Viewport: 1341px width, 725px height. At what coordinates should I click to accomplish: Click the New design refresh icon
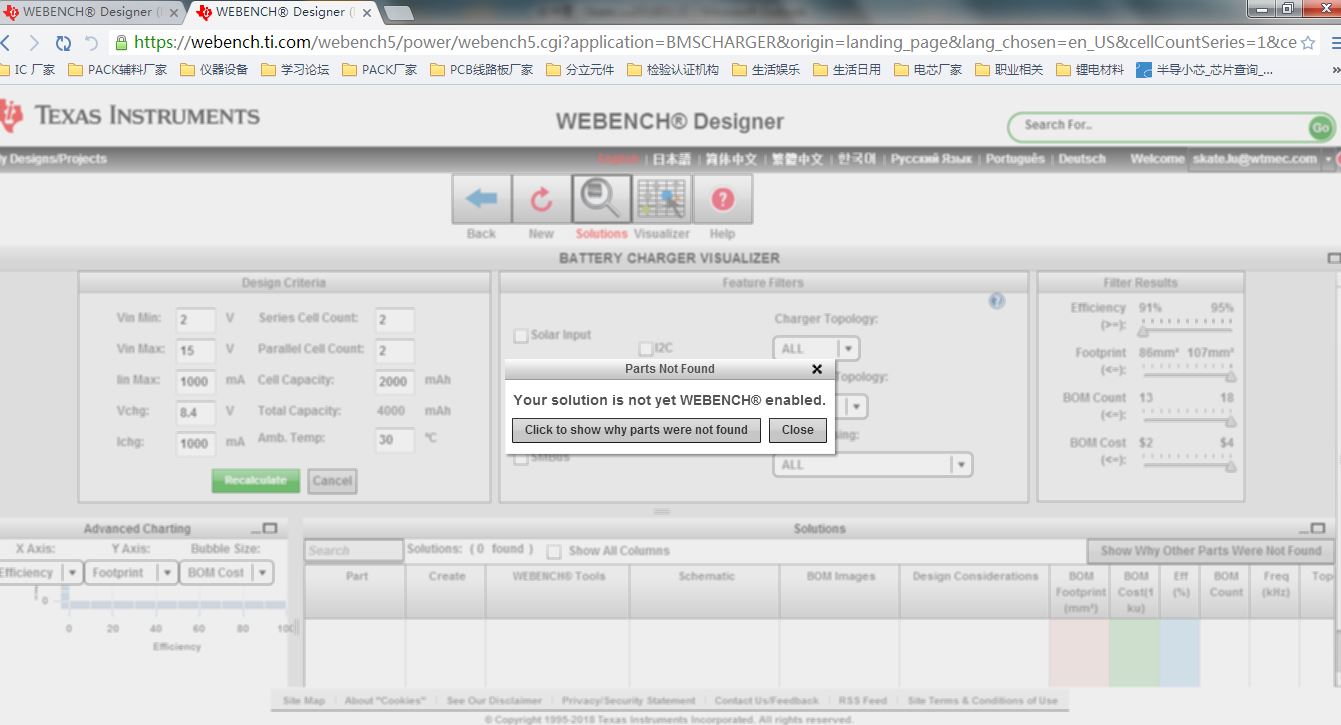[541, 200]
